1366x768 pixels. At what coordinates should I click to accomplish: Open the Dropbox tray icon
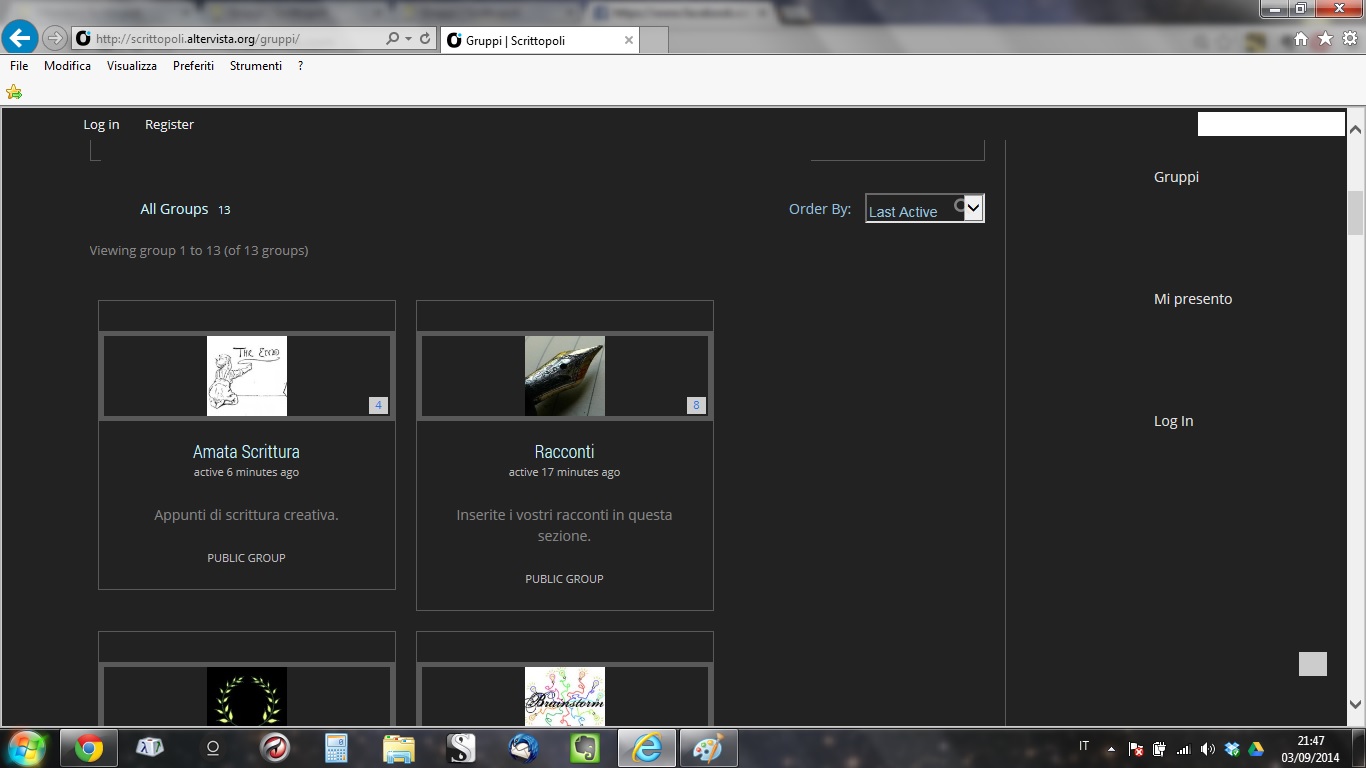point(1232,749)
